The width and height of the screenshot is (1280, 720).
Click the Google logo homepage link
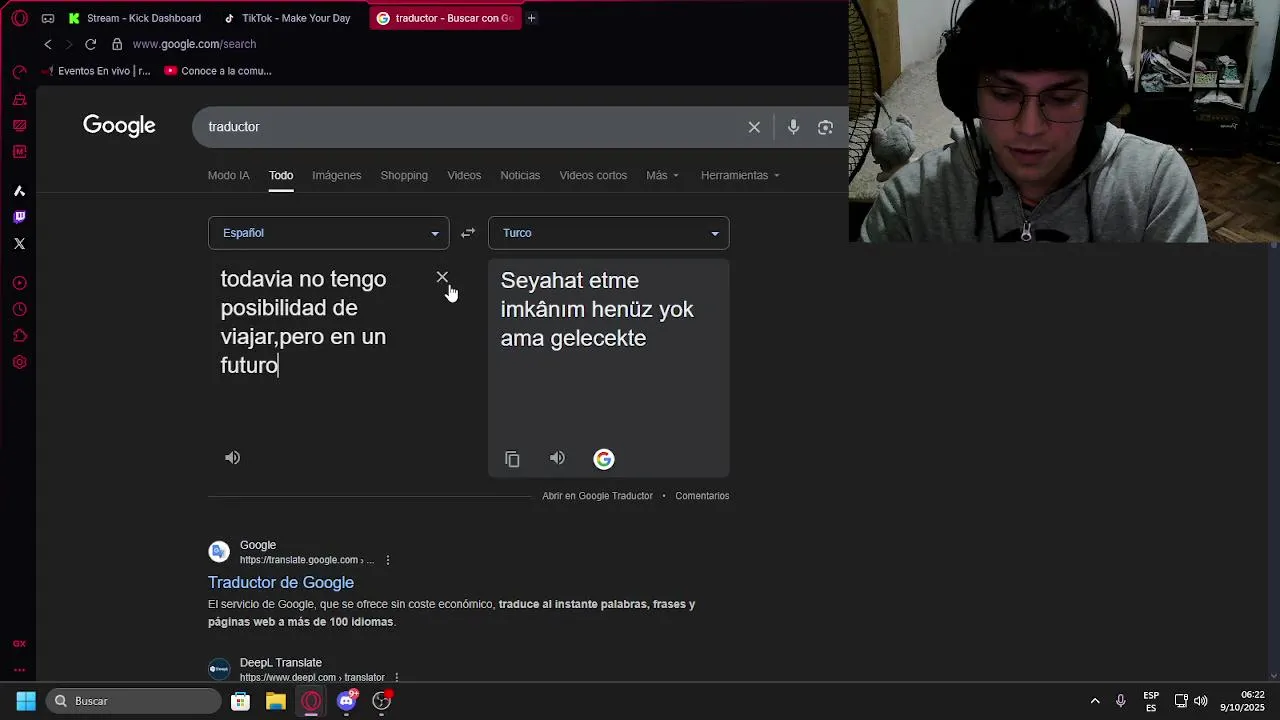[119, 126]
